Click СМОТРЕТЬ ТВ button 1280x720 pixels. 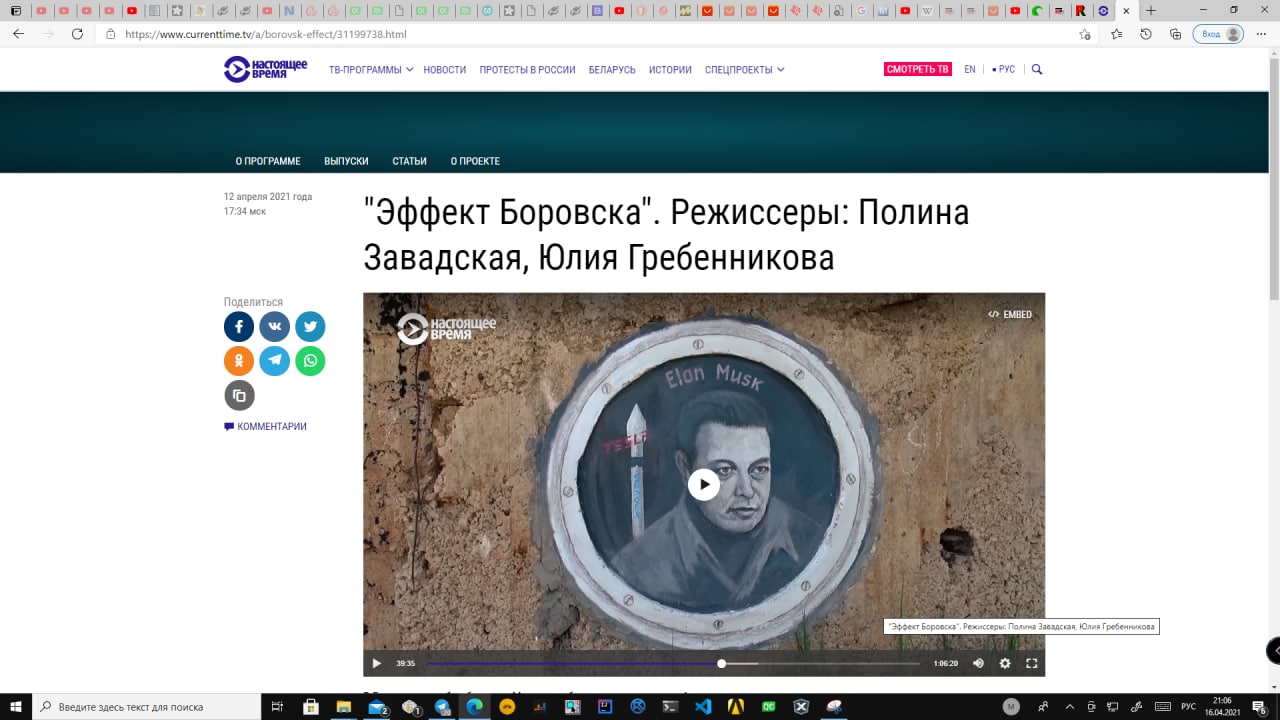coord(918,69)
